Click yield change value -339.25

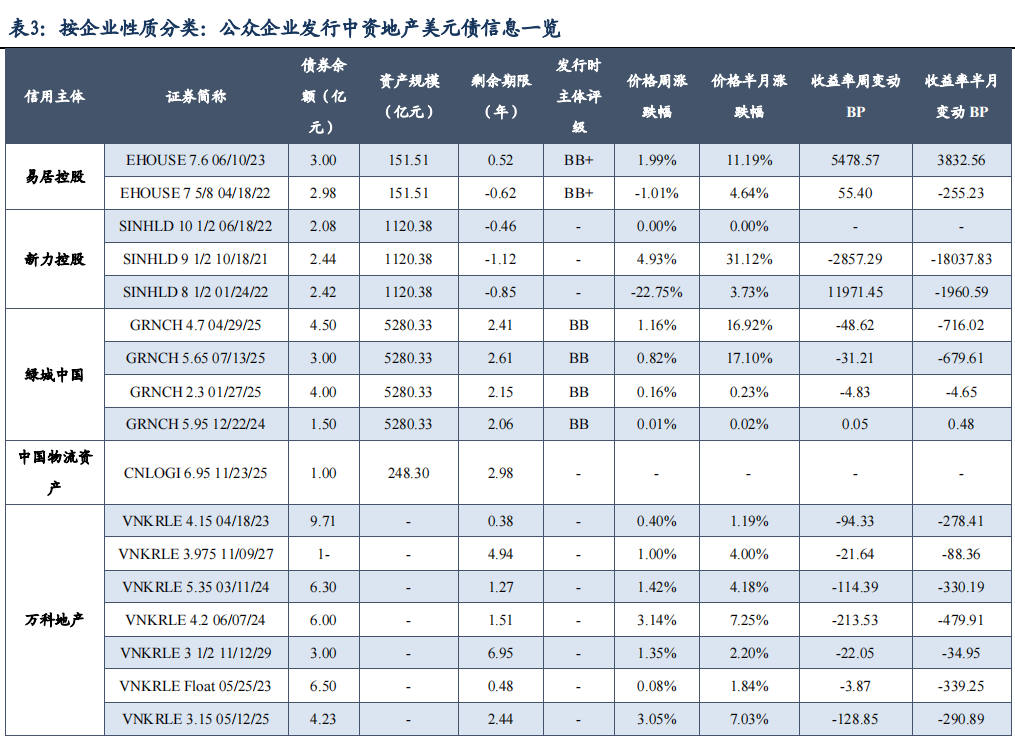[961, 686]
